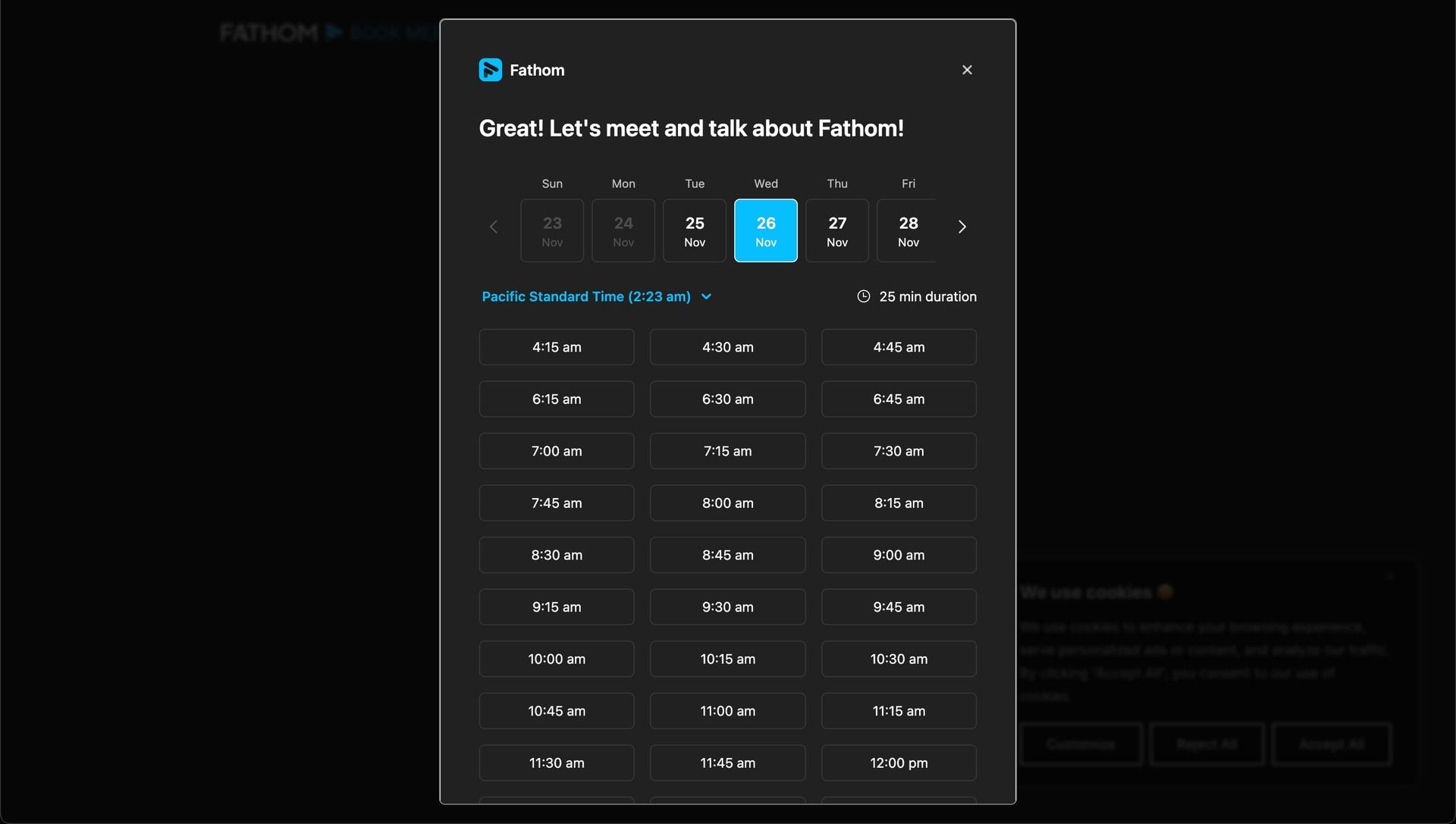
Task: Go to previous week with left chevron
Action: 494,227
